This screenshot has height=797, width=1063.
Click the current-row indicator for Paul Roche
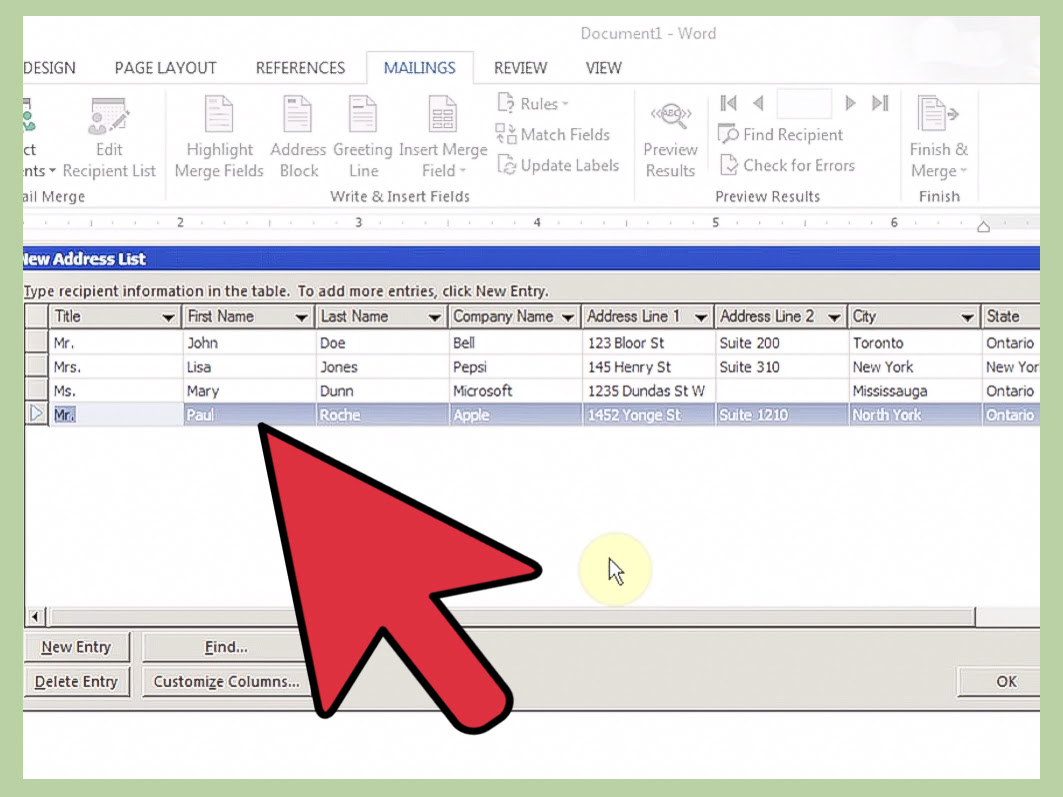point(36,414)
